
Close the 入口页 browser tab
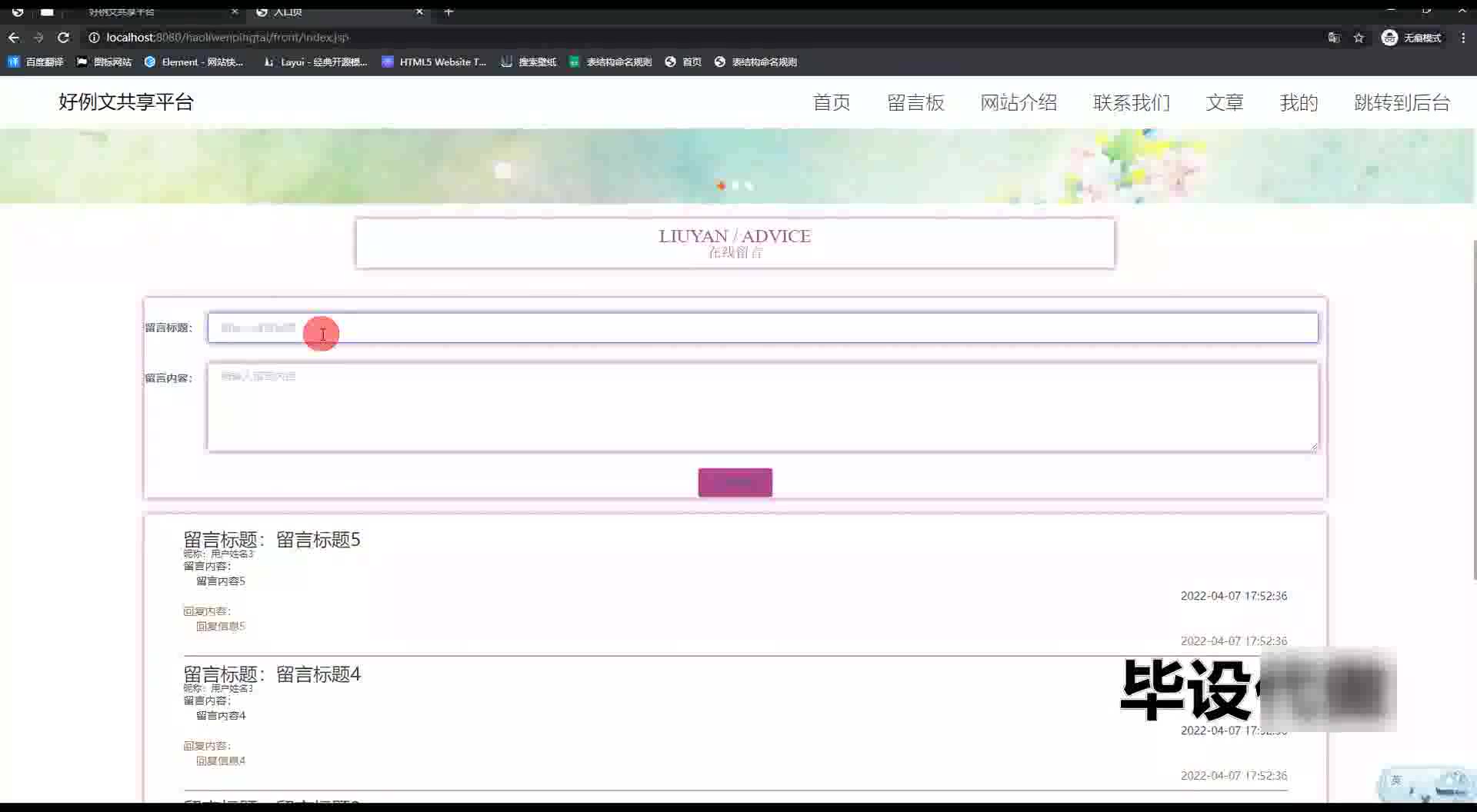coord(419,12)
